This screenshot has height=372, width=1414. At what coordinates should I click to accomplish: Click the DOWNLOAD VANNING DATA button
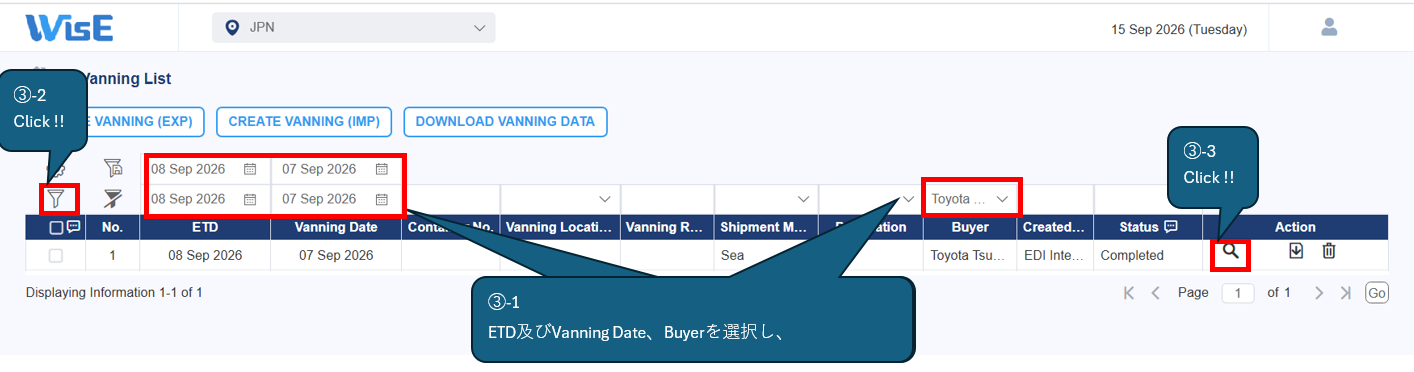[505, 122]
